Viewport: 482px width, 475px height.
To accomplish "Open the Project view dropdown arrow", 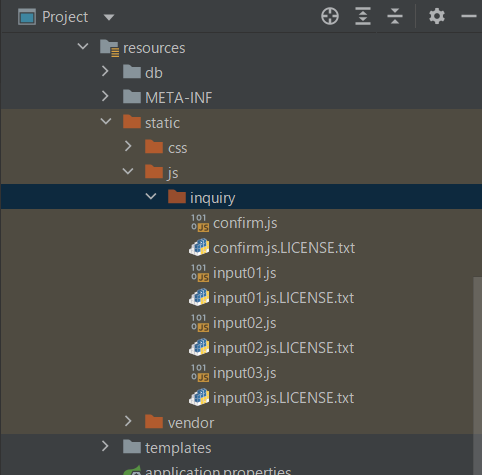I will [x=109, y=17].
